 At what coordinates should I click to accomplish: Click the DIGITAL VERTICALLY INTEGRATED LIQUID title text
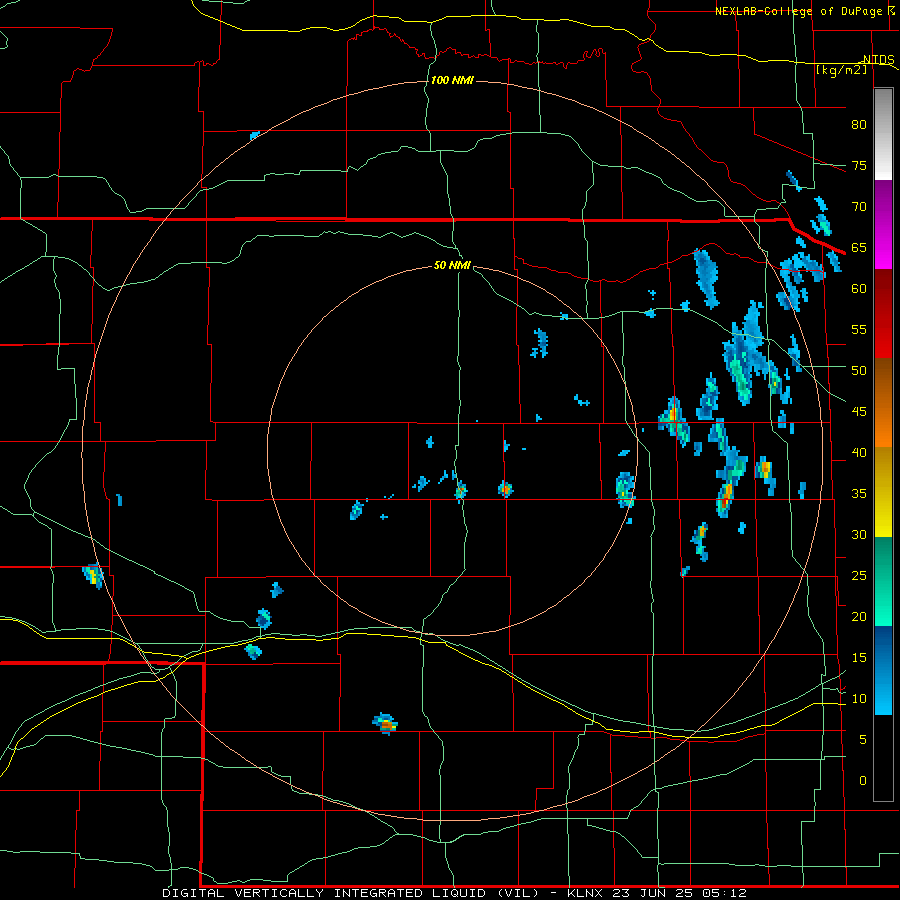pos(325,893)
